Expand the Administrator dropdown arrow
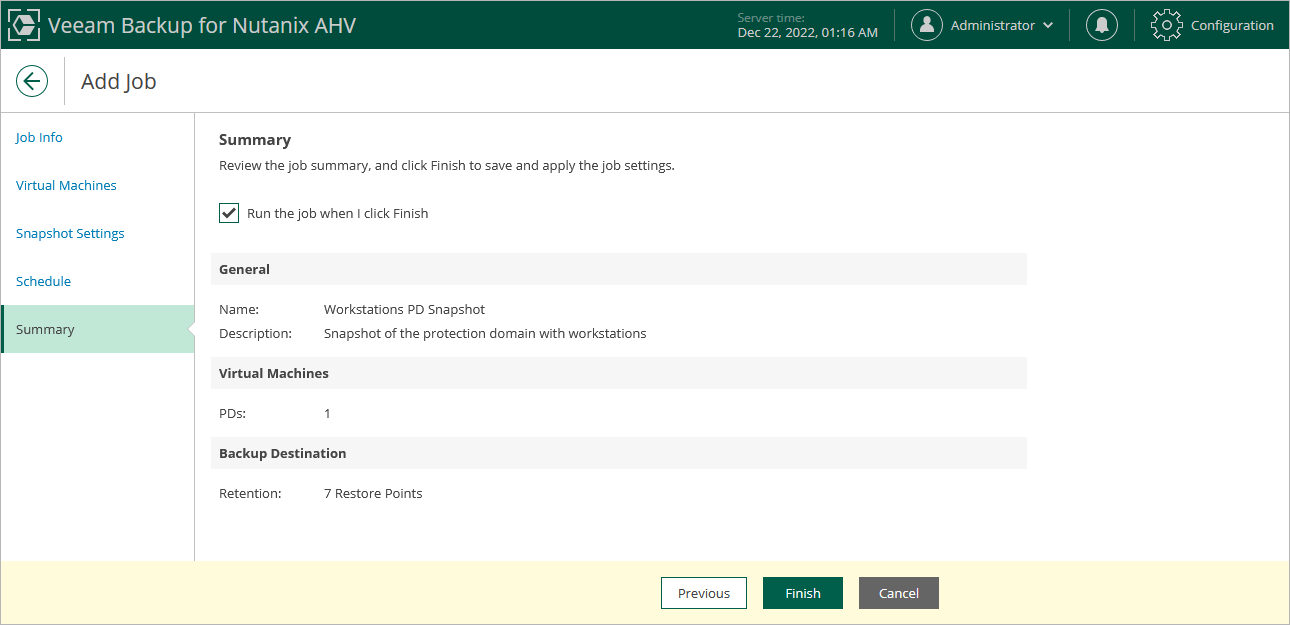This screenshot has height=625, width=1290. [1047, 26]
